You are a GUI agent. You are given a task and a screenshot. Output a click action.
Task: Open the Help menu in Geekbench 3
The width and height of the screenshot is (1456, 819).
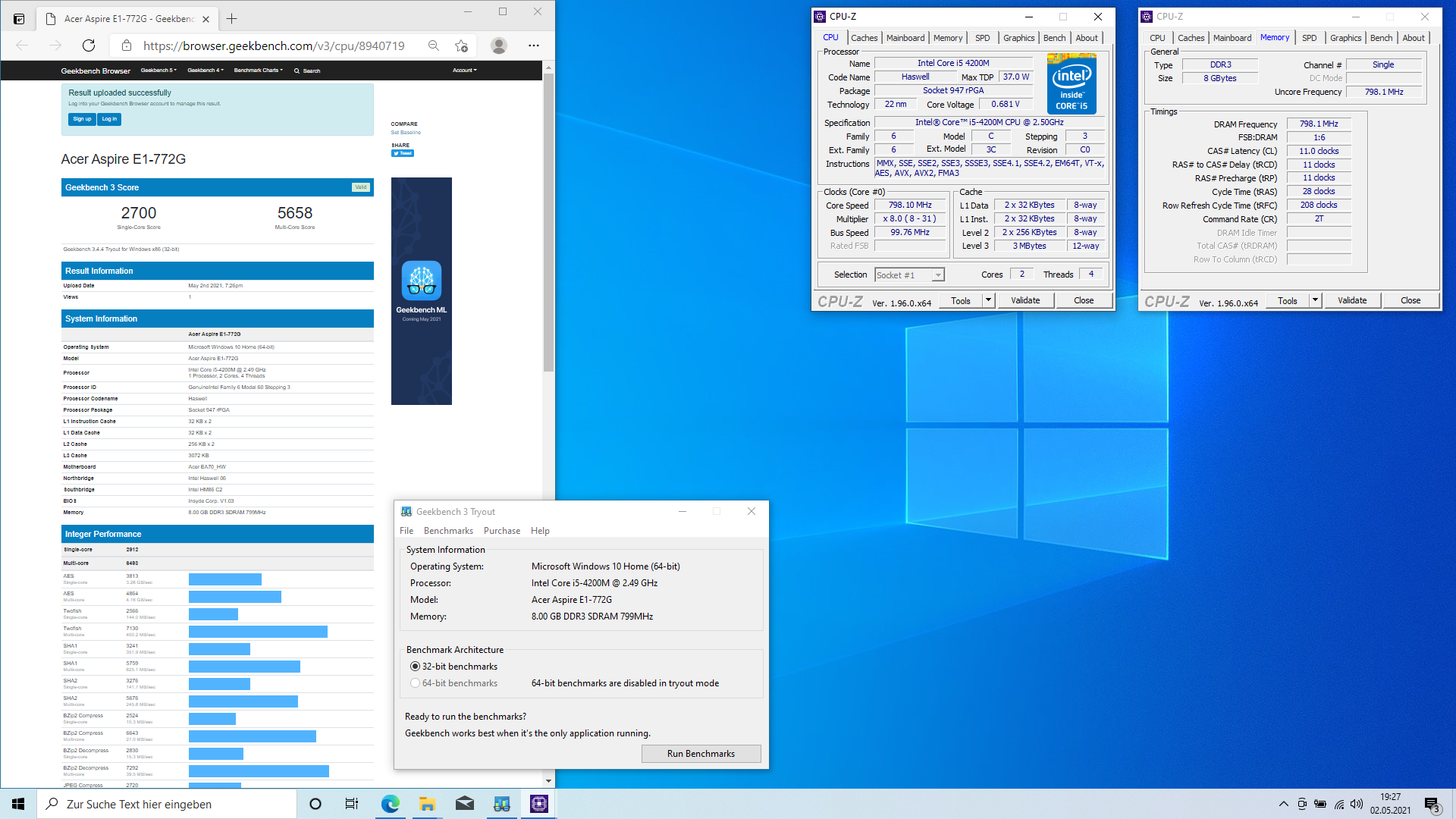coord(540,531)
